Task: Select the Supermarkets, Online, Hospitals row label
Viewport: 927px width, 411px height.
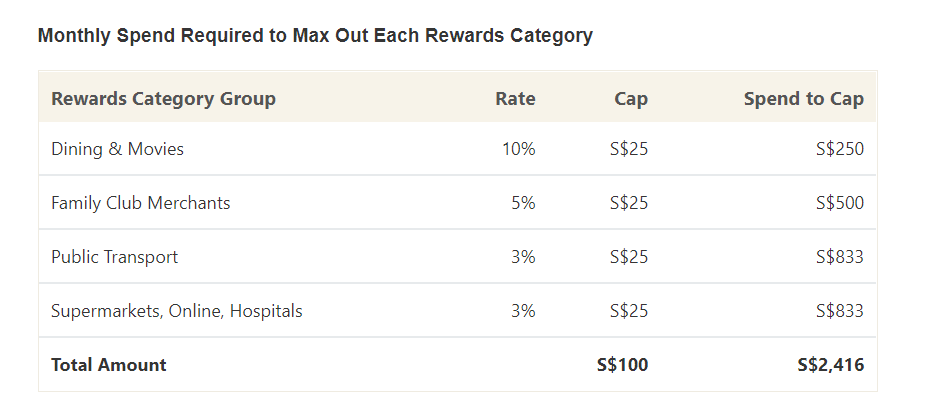Action: [x=177, y=311]
